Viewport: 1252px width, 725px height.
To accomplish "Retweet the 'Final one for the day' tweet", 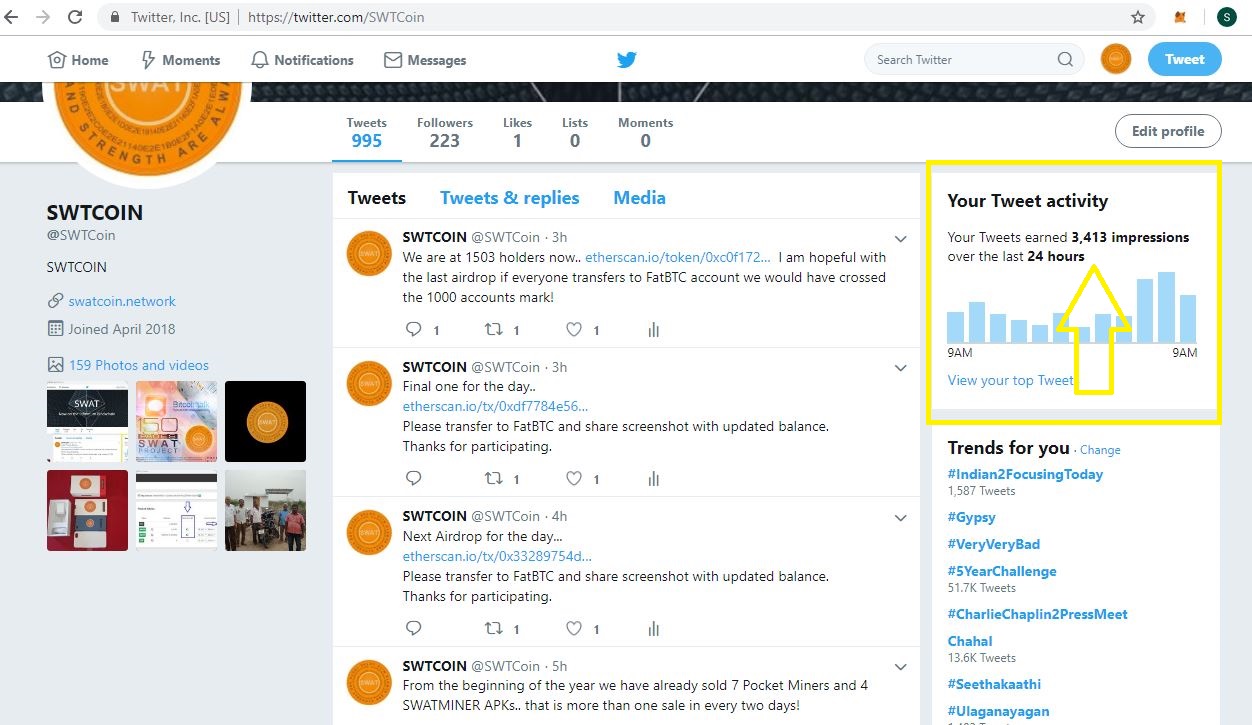I will pyautogui.click(x=493, y=479).
